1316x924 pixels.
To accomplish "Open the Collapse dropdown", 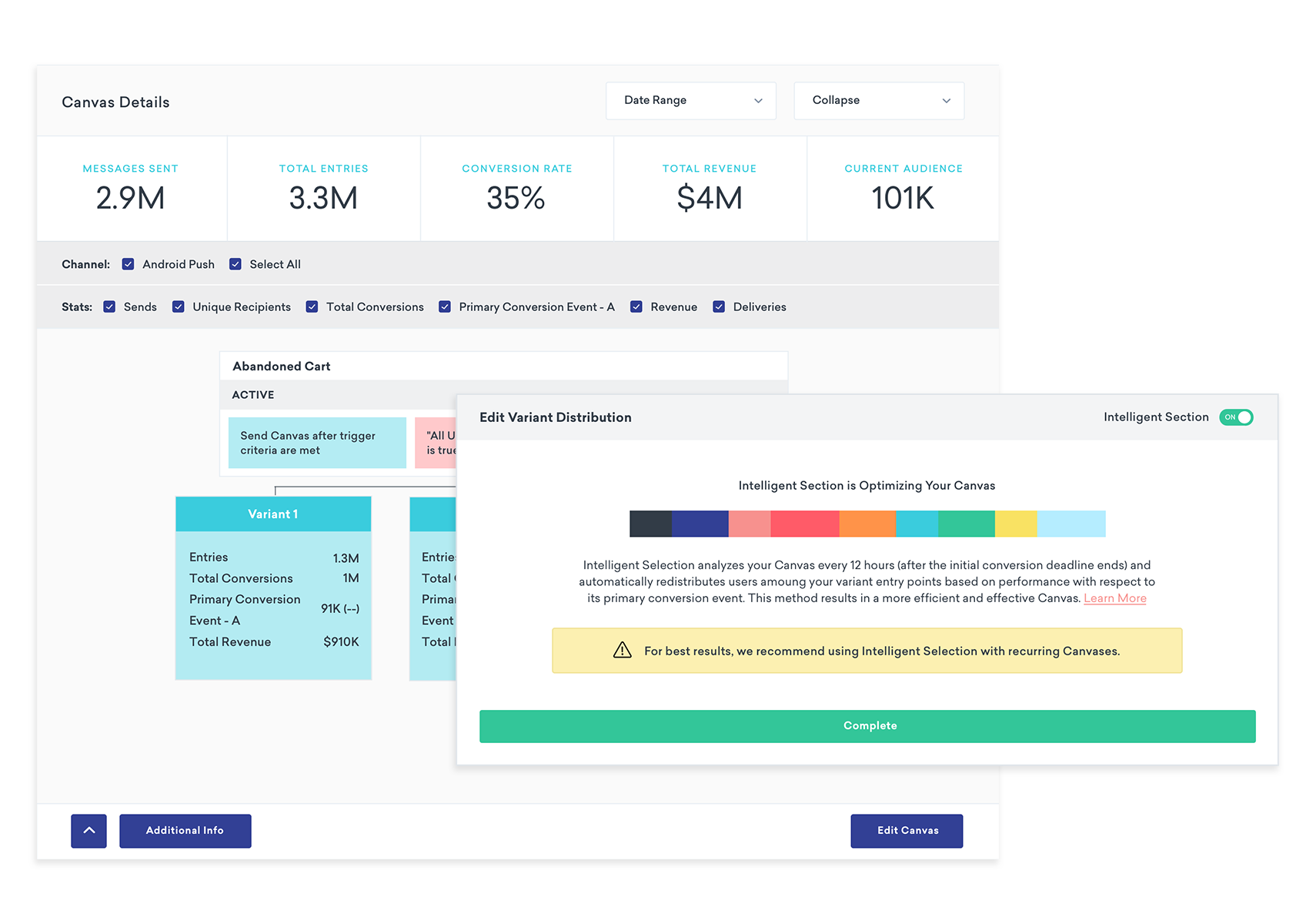I will [879, 101].
